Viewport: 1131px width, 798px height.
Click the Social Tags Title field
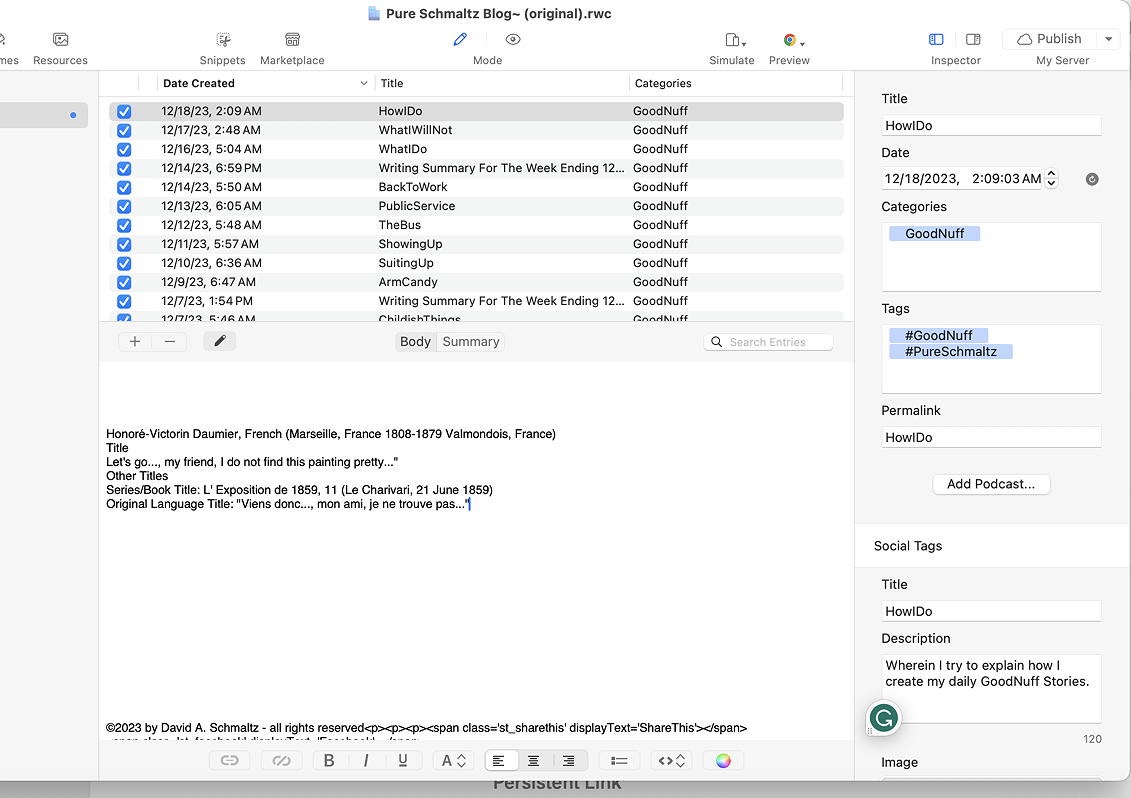(x=991, y=611)
